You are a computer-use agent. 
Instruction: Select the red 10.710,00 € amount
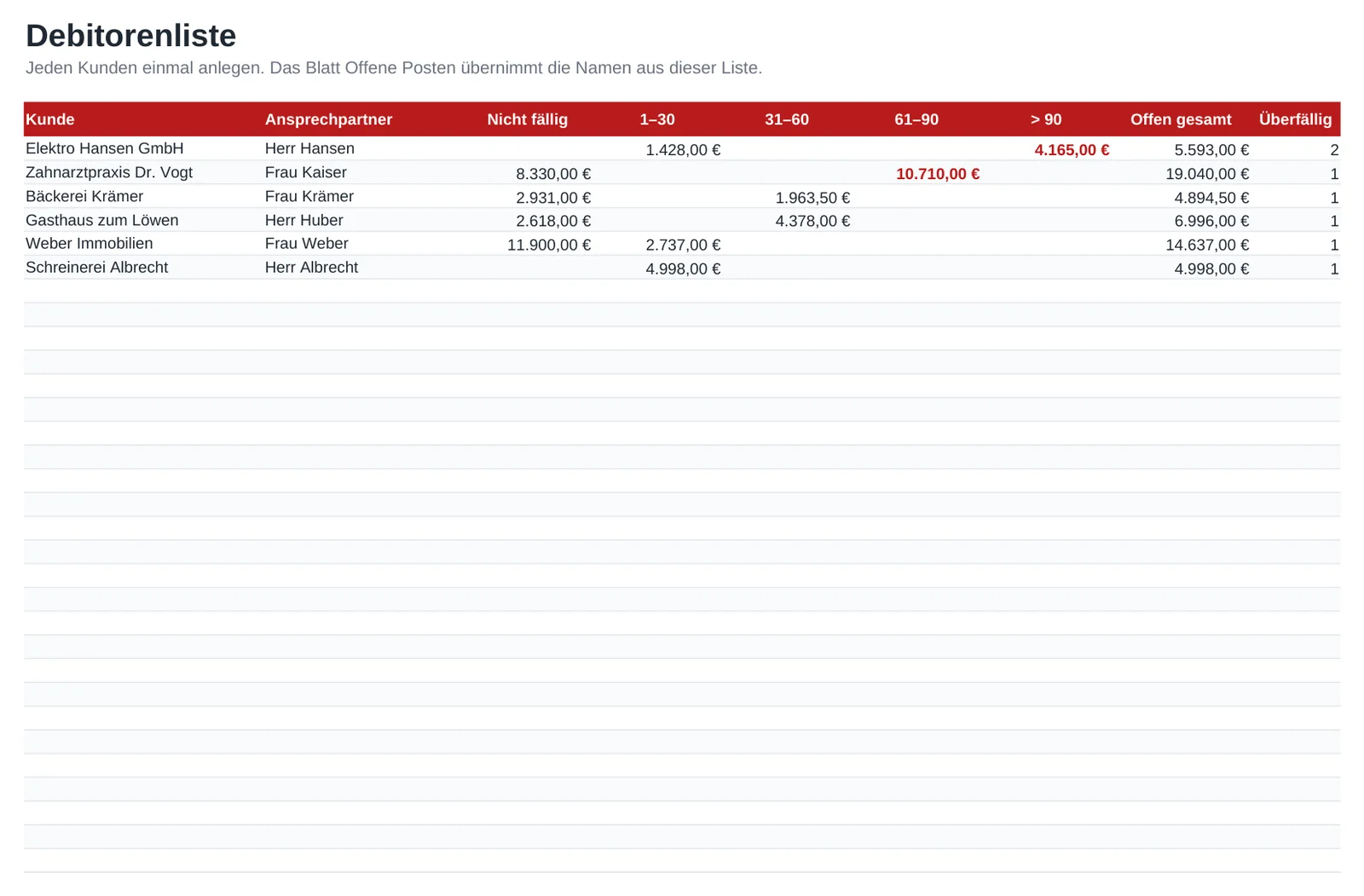(x=938, y=174)
